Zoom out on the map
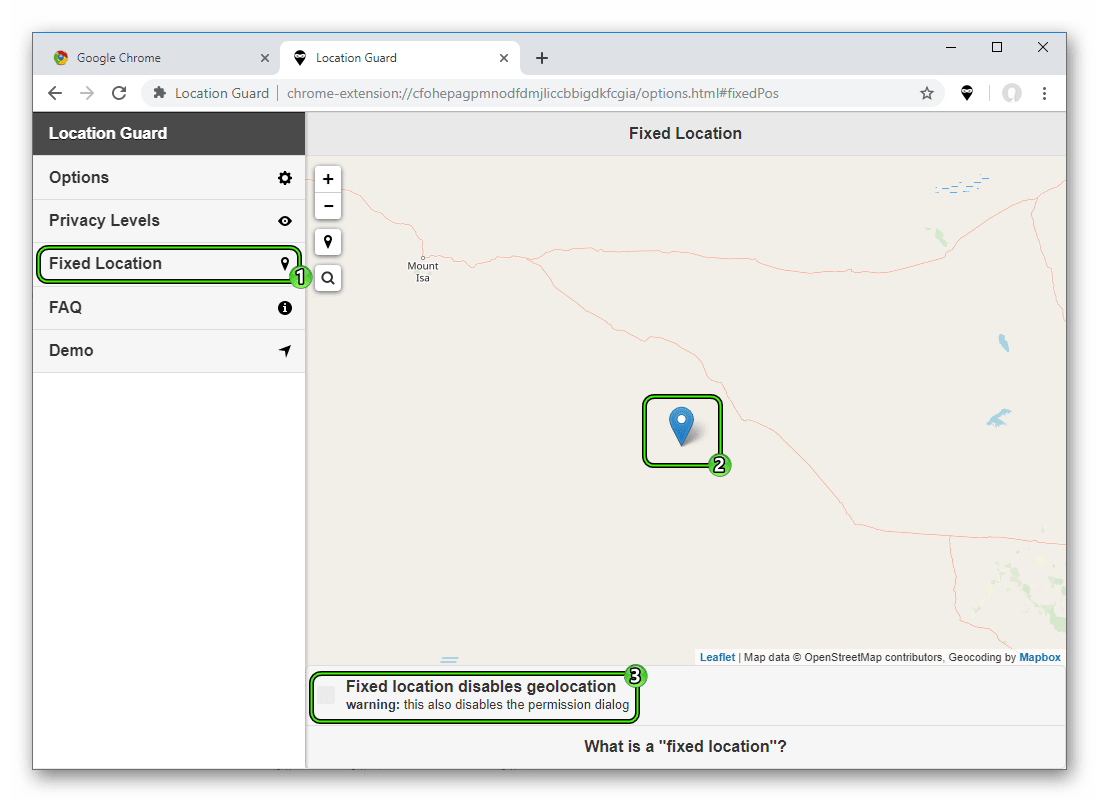Screen dimensions: 1099x802 327,206
